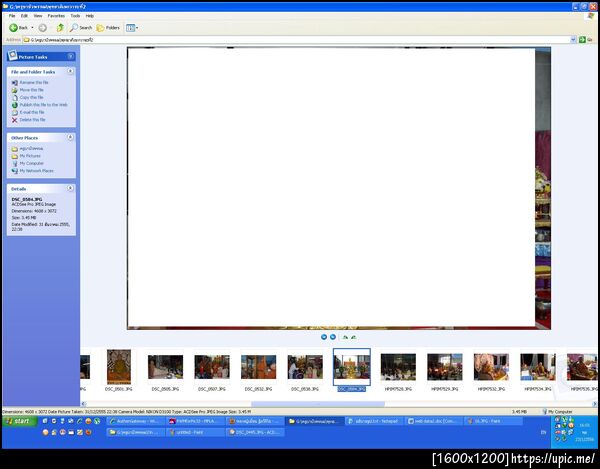Click the large filmstrip preview image

coord(339,188)
